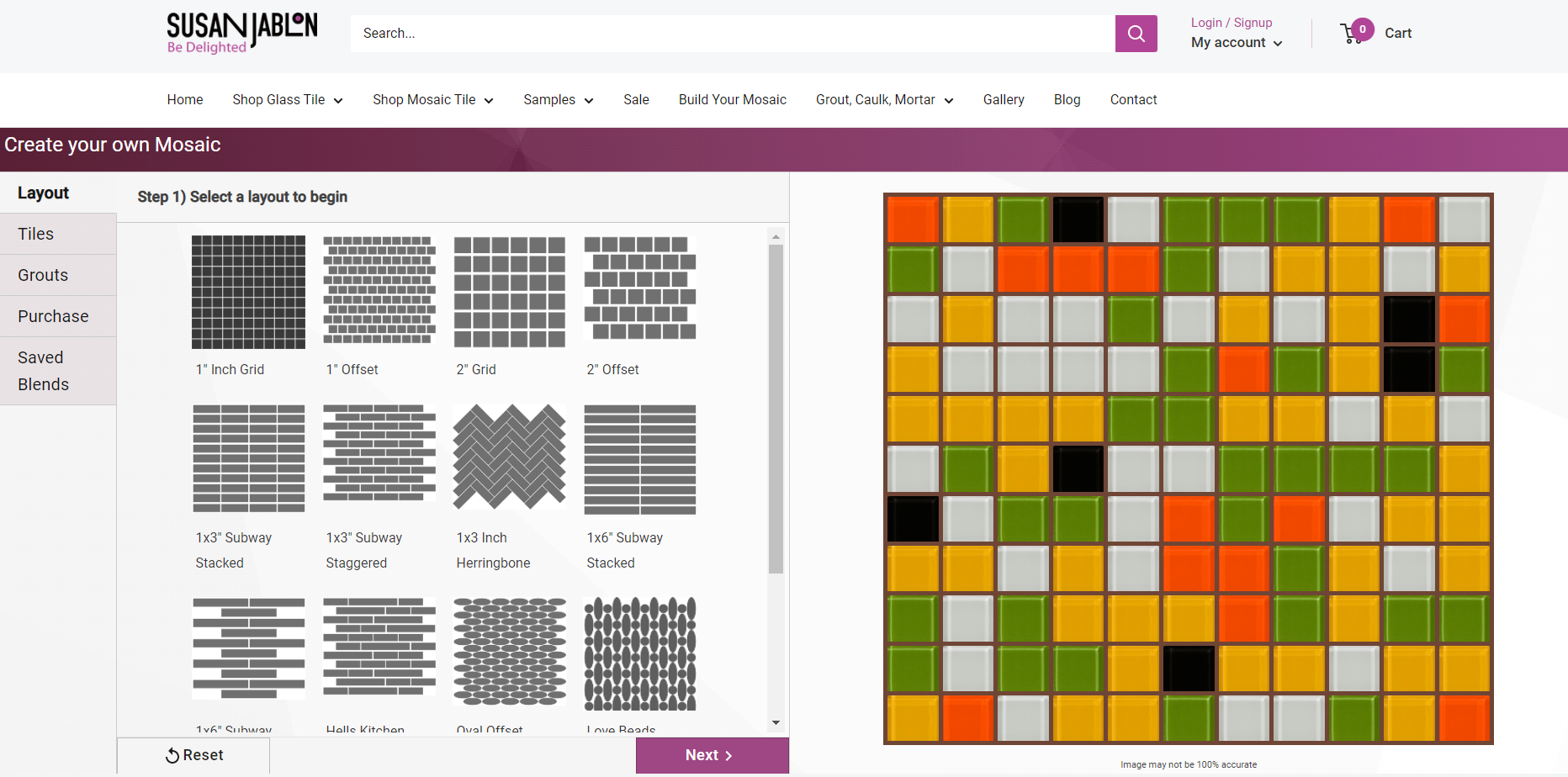Screen dimensions: 1568x777
Task: Select the 1x3 Inch Herringbone layout
Action: 509,457
